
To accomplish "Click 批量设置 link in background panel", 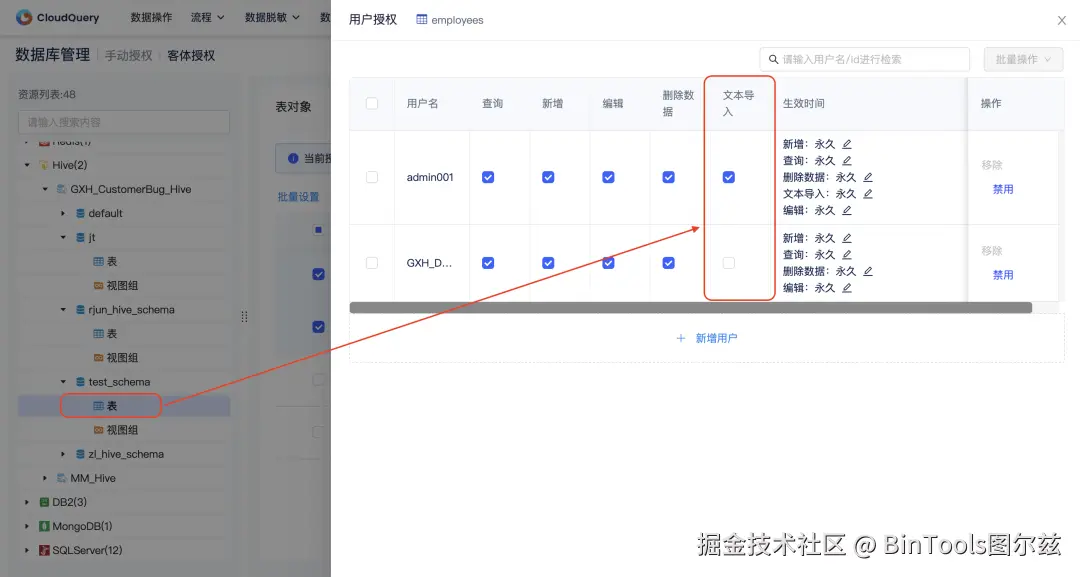I will (298, 197).
